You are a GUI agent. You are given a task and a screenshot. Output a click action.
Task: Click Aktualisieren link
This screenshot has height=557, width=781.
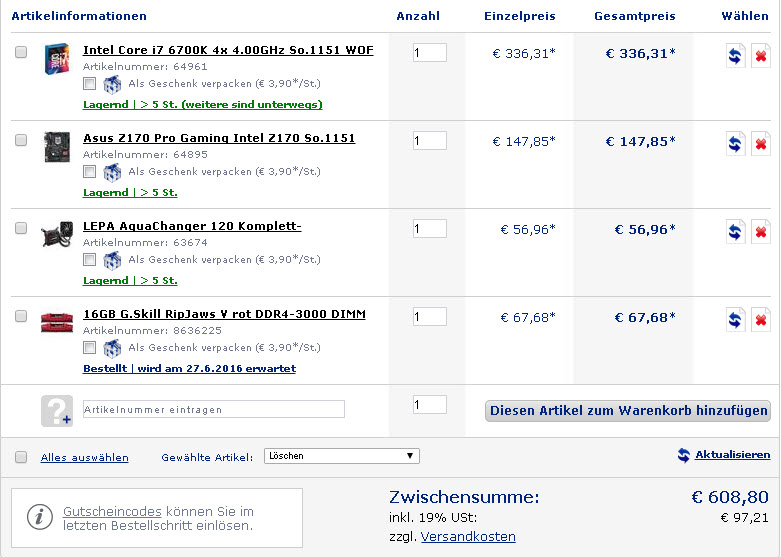click(x=733, y=454)
